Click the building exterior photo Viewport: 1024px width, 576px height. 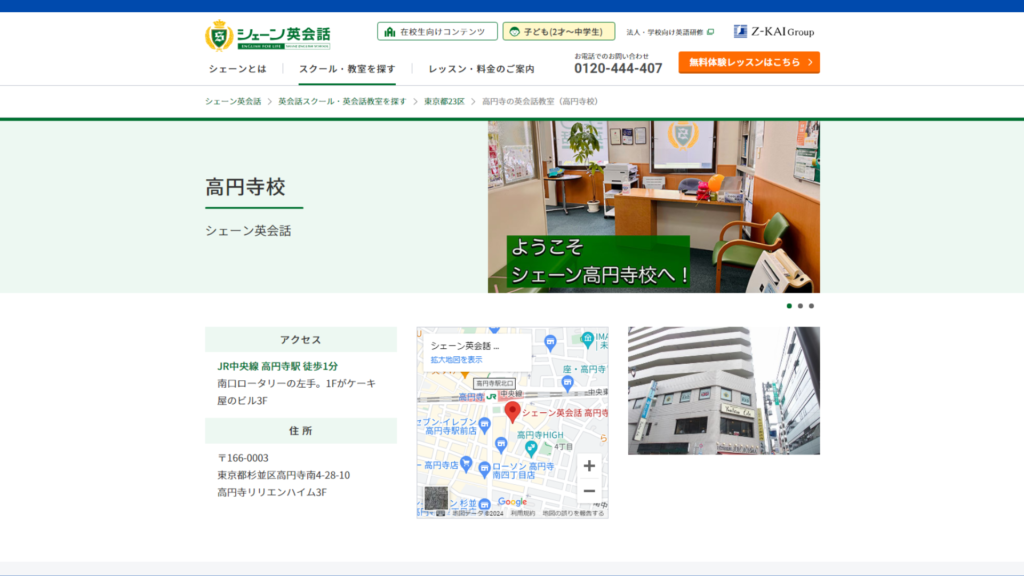coord(724,391)
